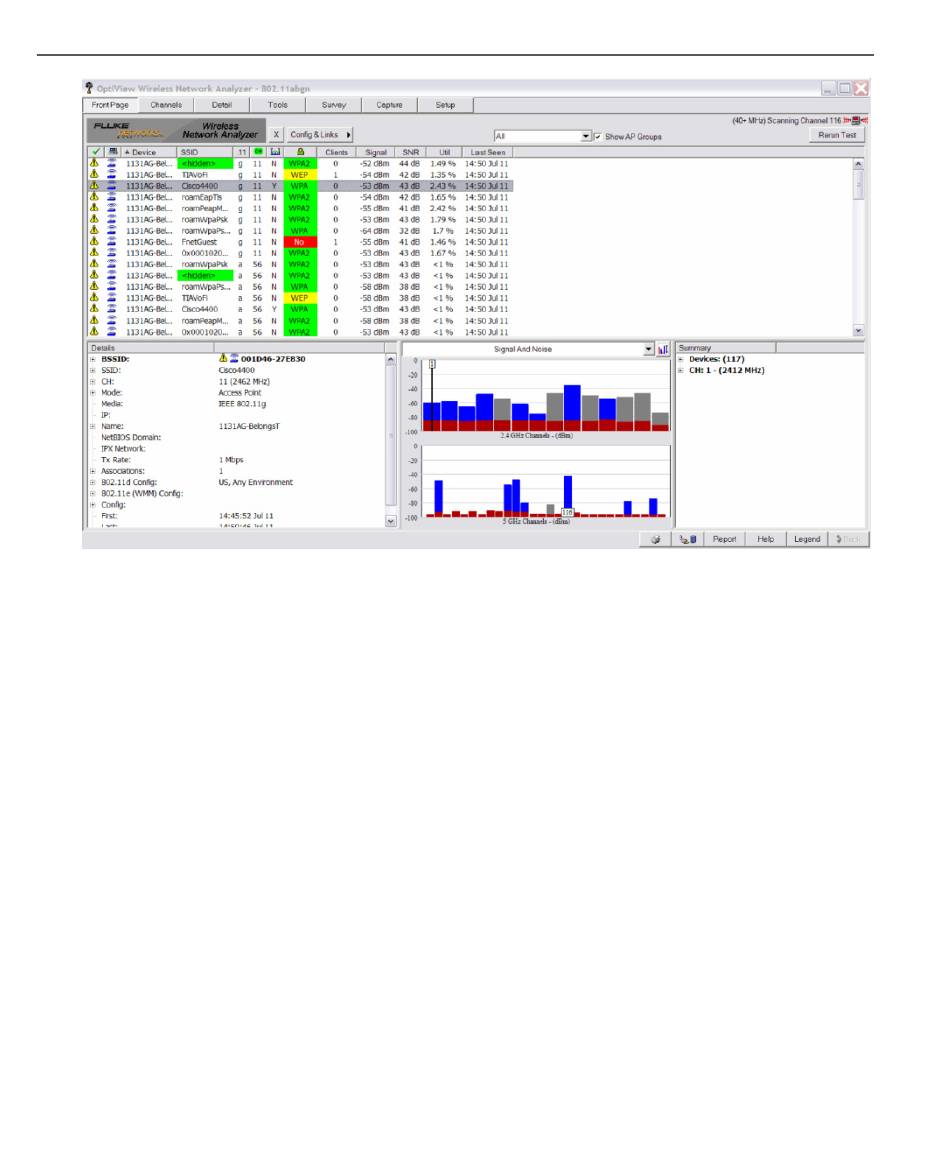Sort the list by Device column header
Image resolution: width=950 pixels, height=1153 pixels.
point(149,152)
